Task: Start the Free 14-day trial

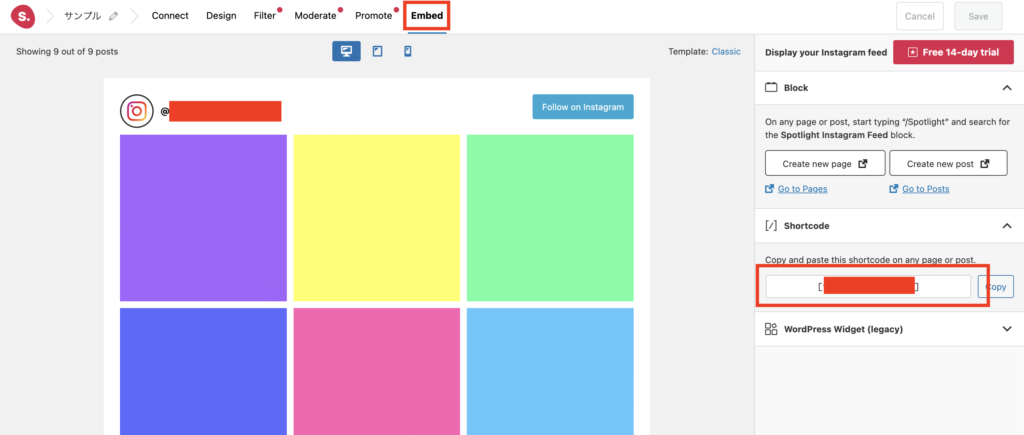Action: [953, 52]
